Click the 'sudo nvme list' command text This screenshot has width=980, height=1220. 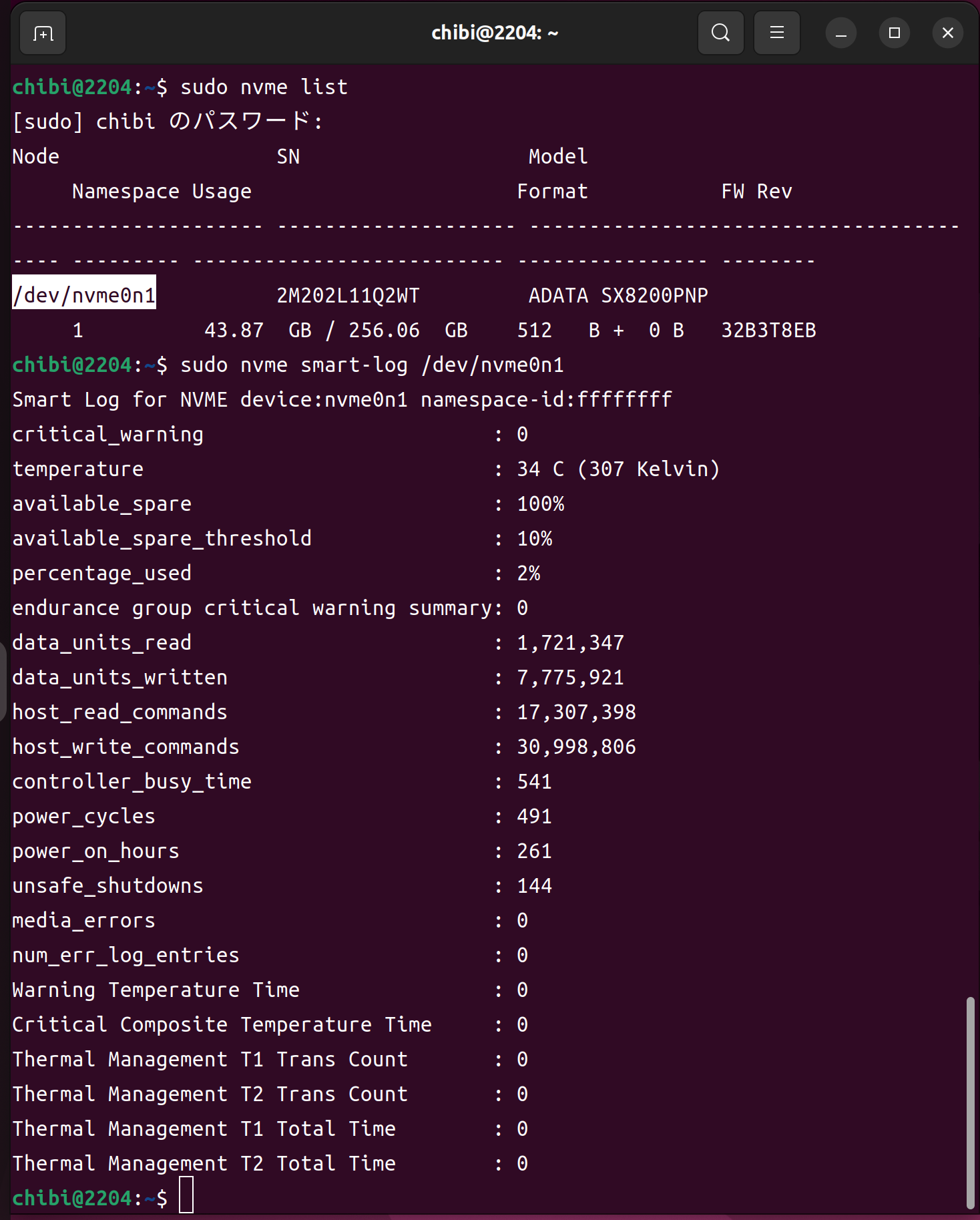(264, 87)
